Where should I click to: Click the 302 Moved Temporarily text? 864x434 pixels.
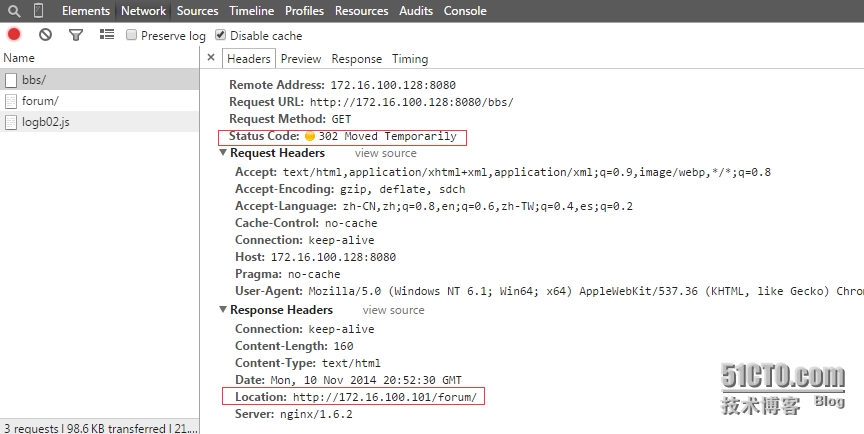click(387, 137)
